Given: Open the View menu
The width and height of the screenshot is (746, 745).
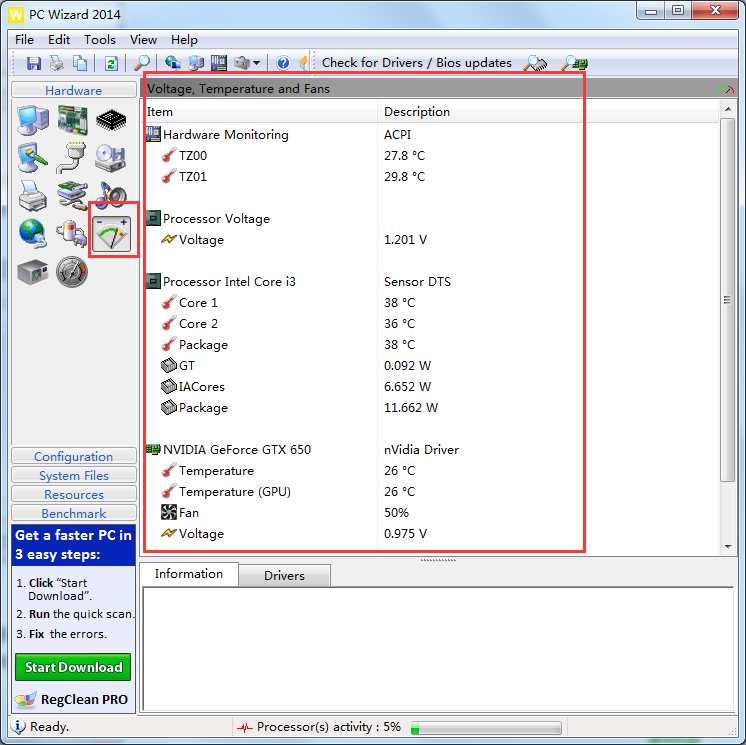Looking at the screenshot, I should point(143,39).
